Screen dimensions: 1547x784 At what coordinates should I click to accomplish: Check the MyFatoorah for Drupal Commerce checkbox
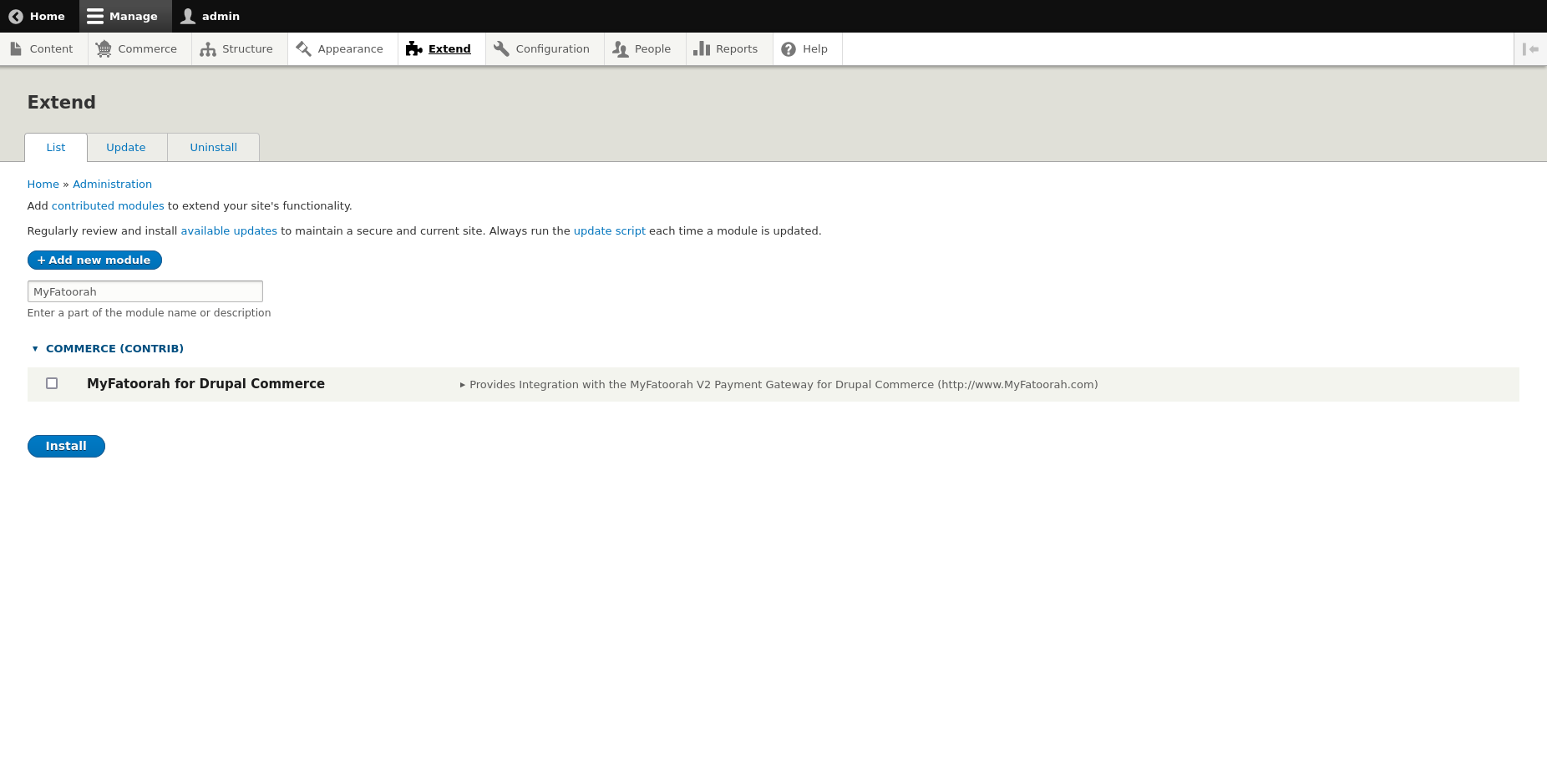click(x=52, y=383)
